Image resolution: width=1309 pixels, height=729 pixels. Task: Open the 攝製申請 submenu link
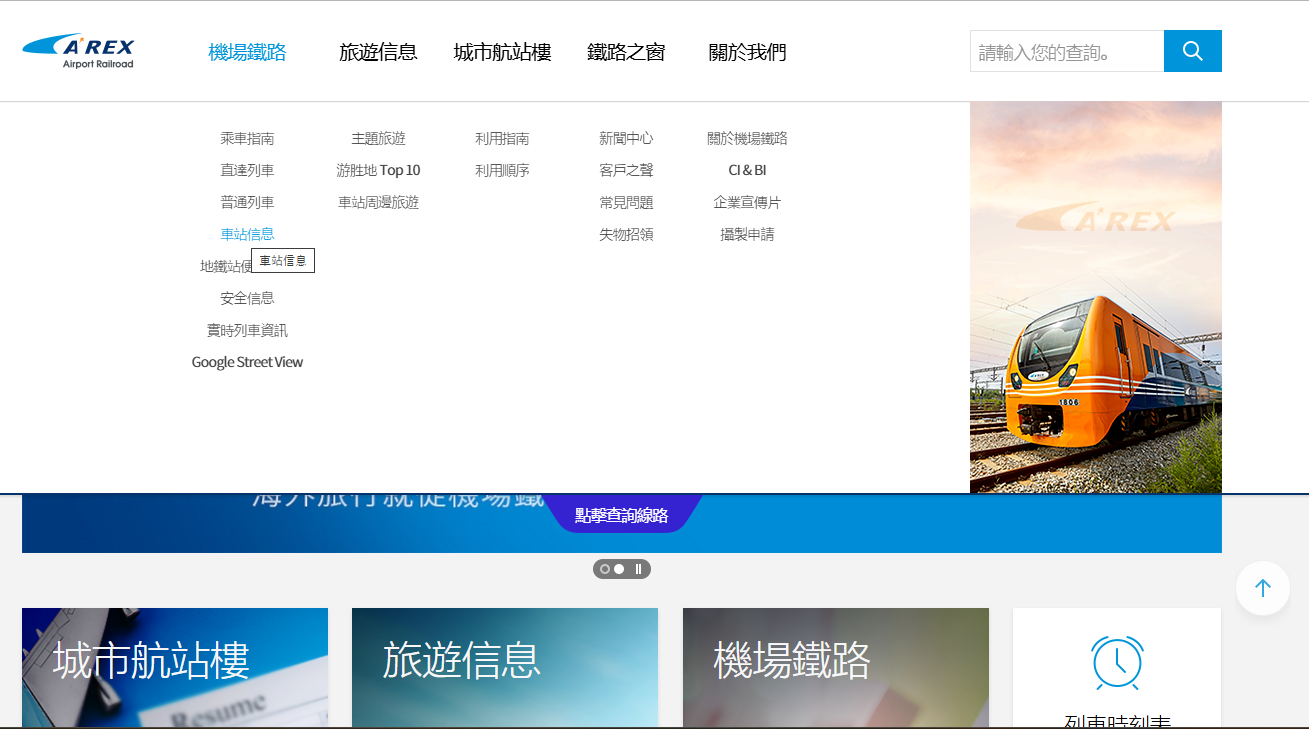(x=747, y=234)
